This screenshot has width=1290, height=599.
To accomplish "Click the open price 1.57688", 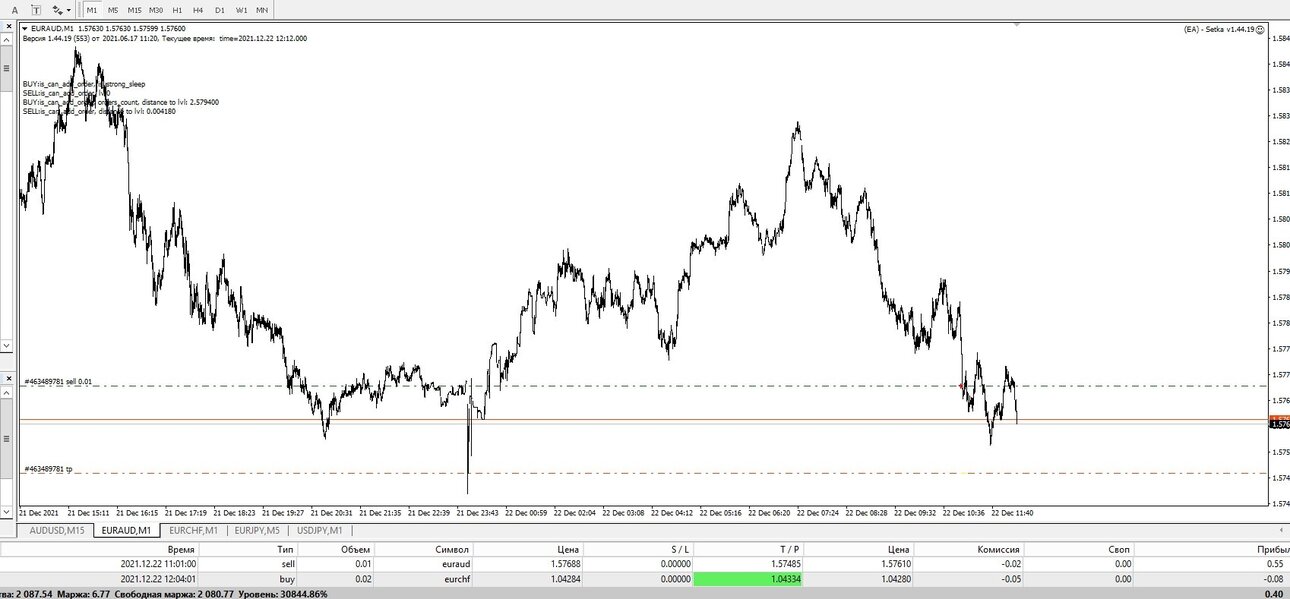I will [x=563, y=564].
